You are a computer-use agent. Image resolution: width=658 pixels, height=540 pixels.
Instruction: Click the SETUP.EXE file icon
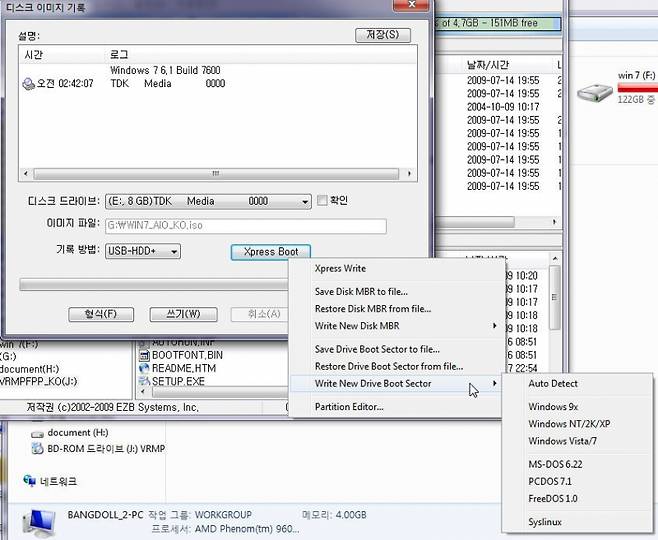point(143,381)
